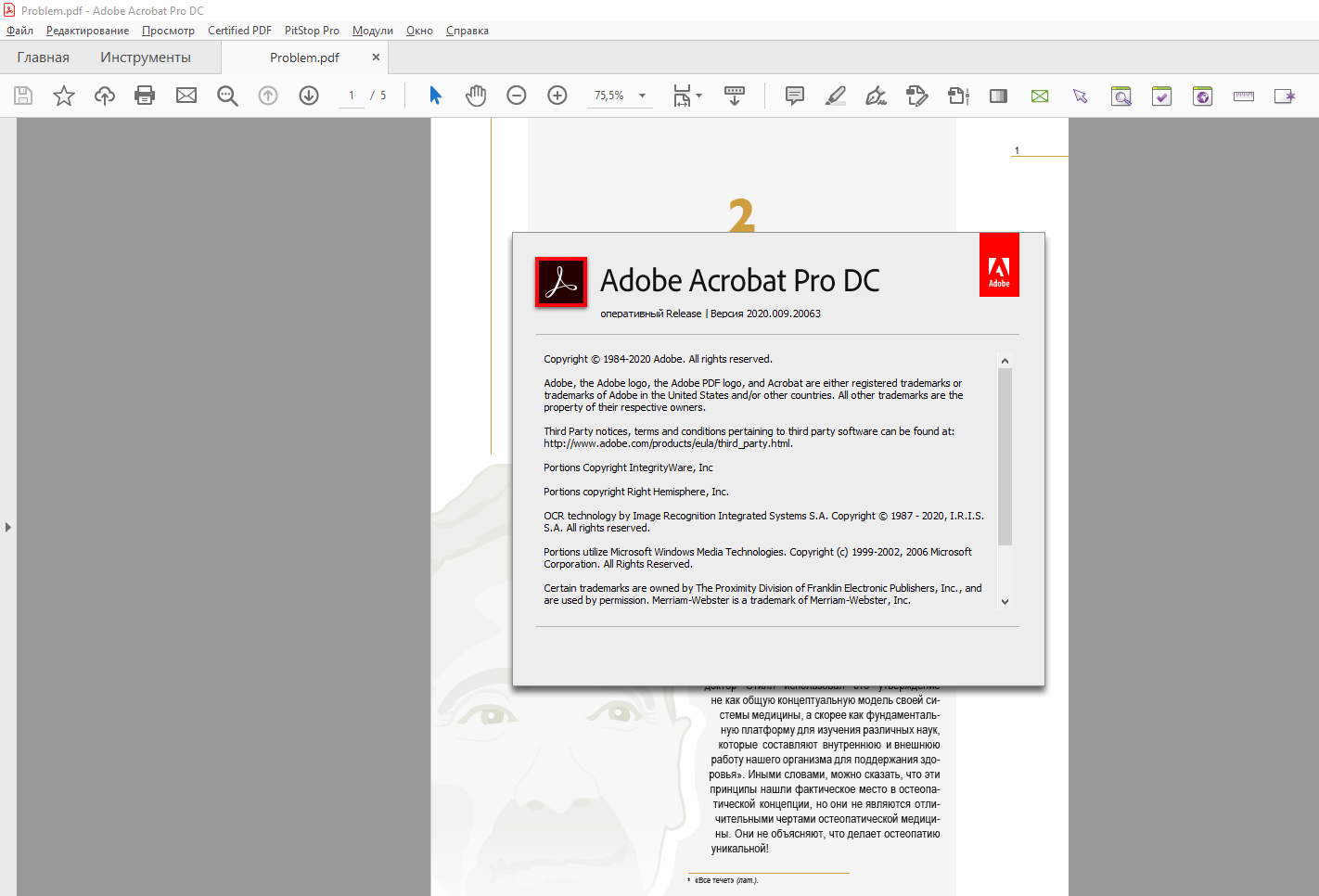The height and width of the screenshot is (896, 1319).
Task: Click the scrolling mode toolbar icon
Action: tap(735, 96)
